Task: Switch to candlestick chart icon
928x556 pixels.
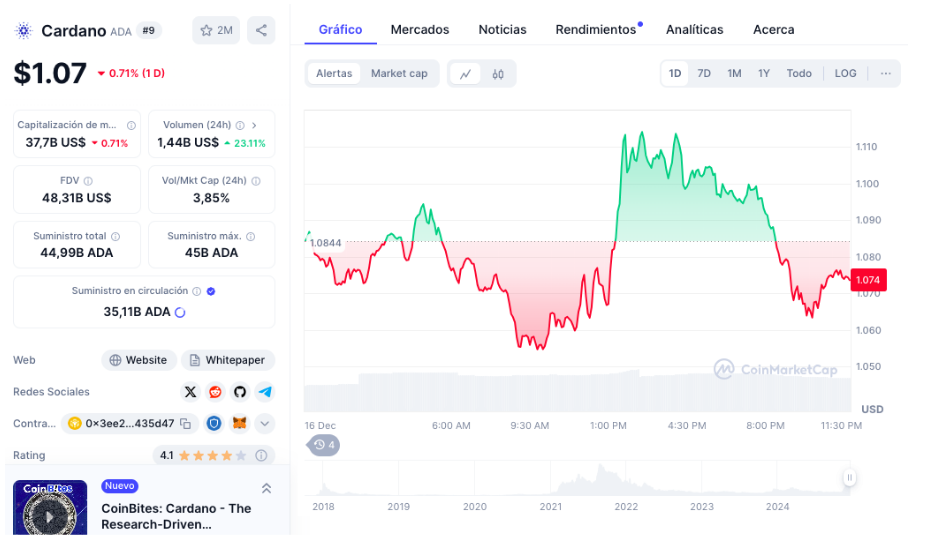Action: point(498,74)
